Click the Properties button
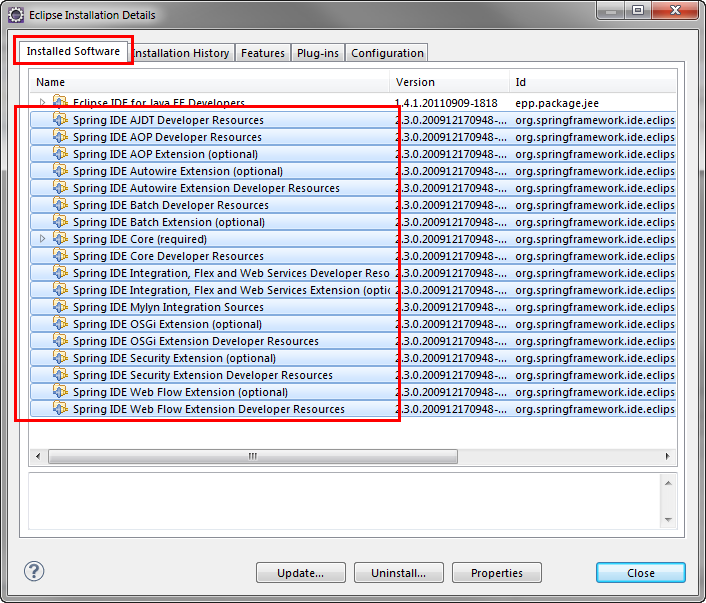The height and width of the screenshot is (603, 706). 497,573
